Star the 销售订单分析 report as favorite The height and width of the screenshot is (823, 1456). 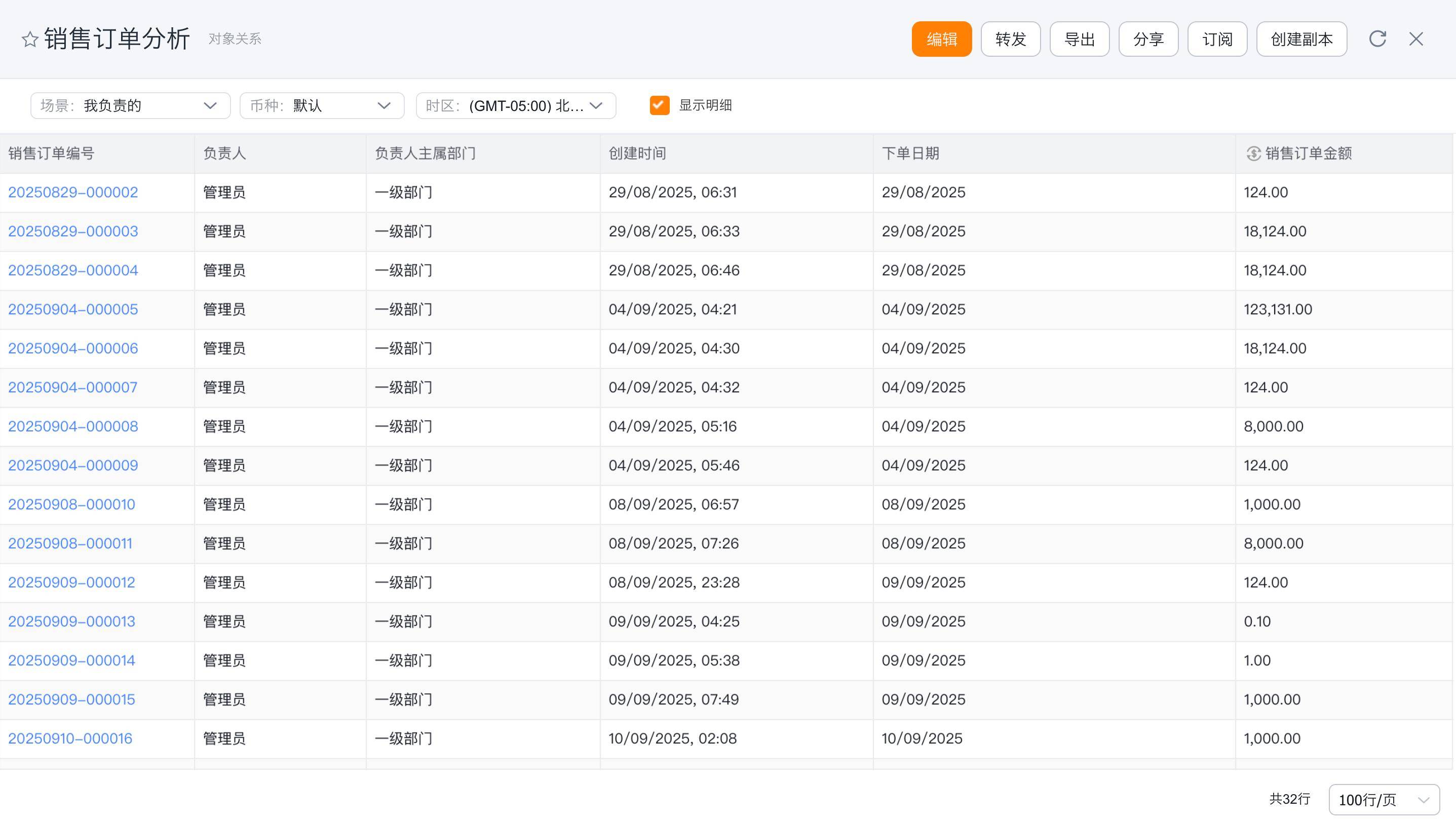coord(29,40)
